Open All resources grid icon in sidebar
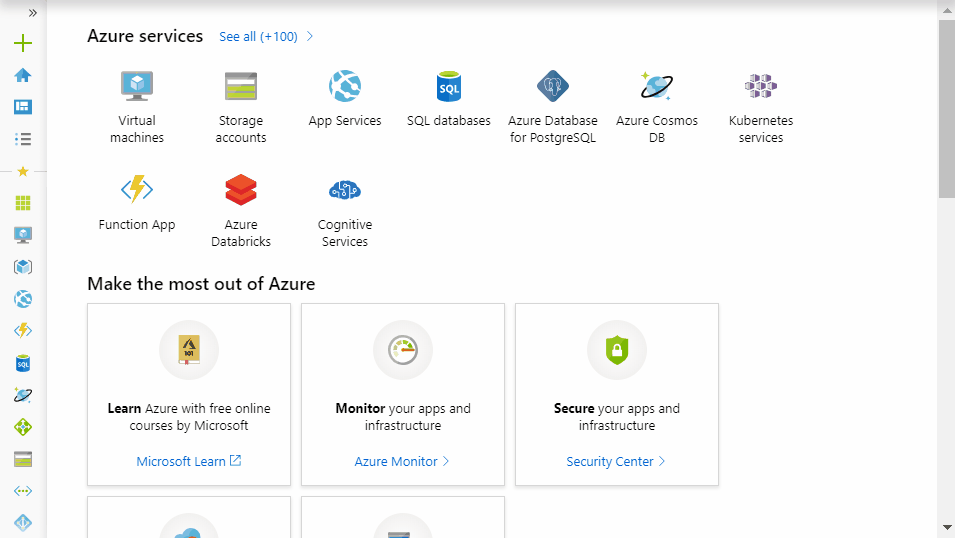Viewport: 955px width, 538px height. (x=23, y=203)
